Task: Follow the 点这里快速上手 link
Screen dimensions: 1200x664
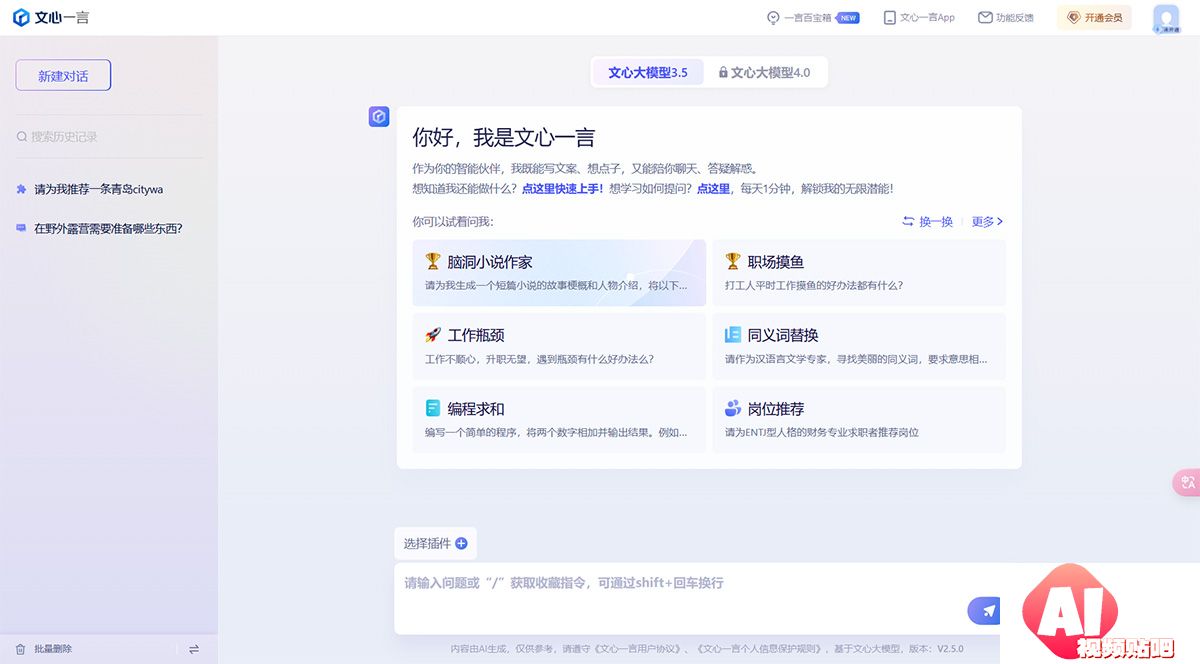Action: pyautogui.click(x=562, y=188)
